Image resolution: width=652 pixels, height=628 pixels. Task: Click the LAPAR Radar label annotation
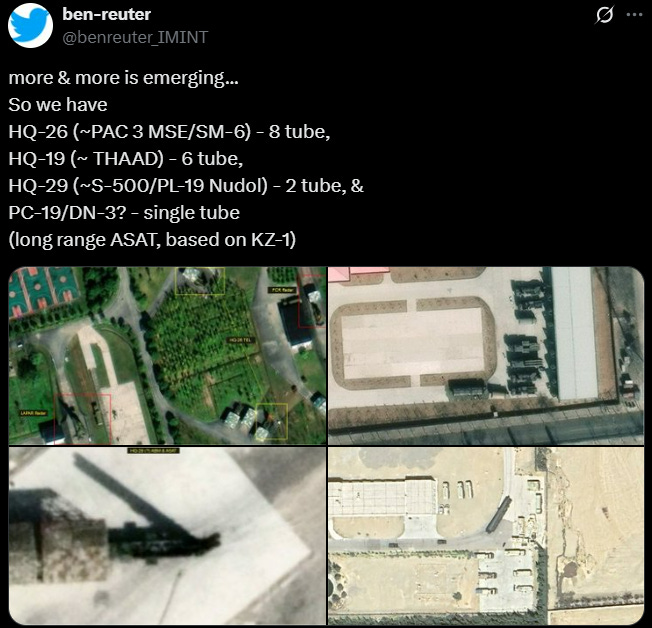[x=34, y=413]
